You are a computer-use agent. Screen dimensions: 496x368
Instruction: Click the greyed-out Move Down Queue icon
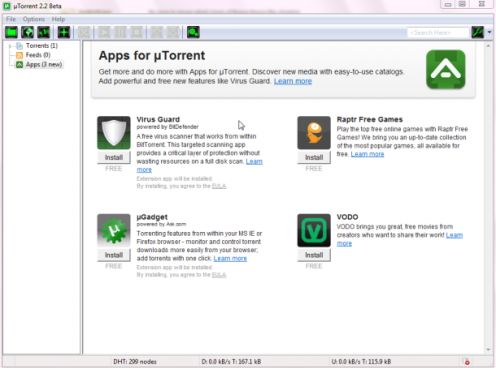tap(173, 32)
